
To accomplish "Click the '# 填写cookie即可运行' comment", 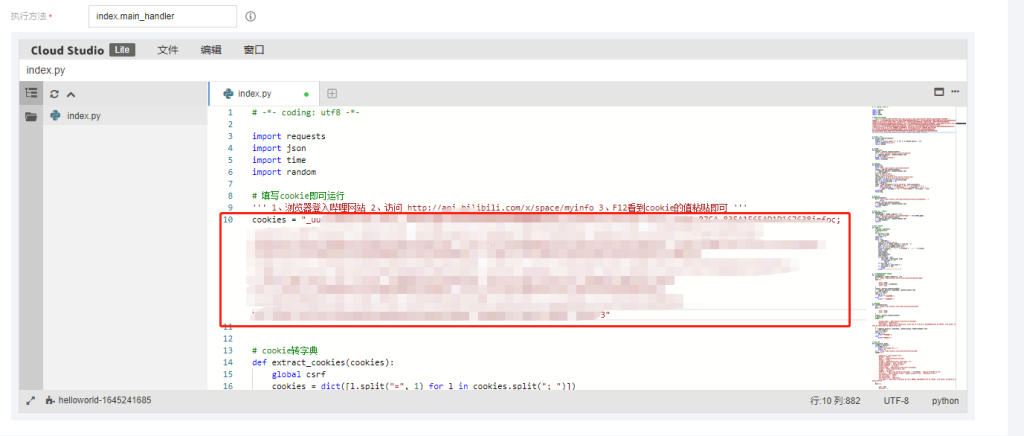I will point(298,196).
